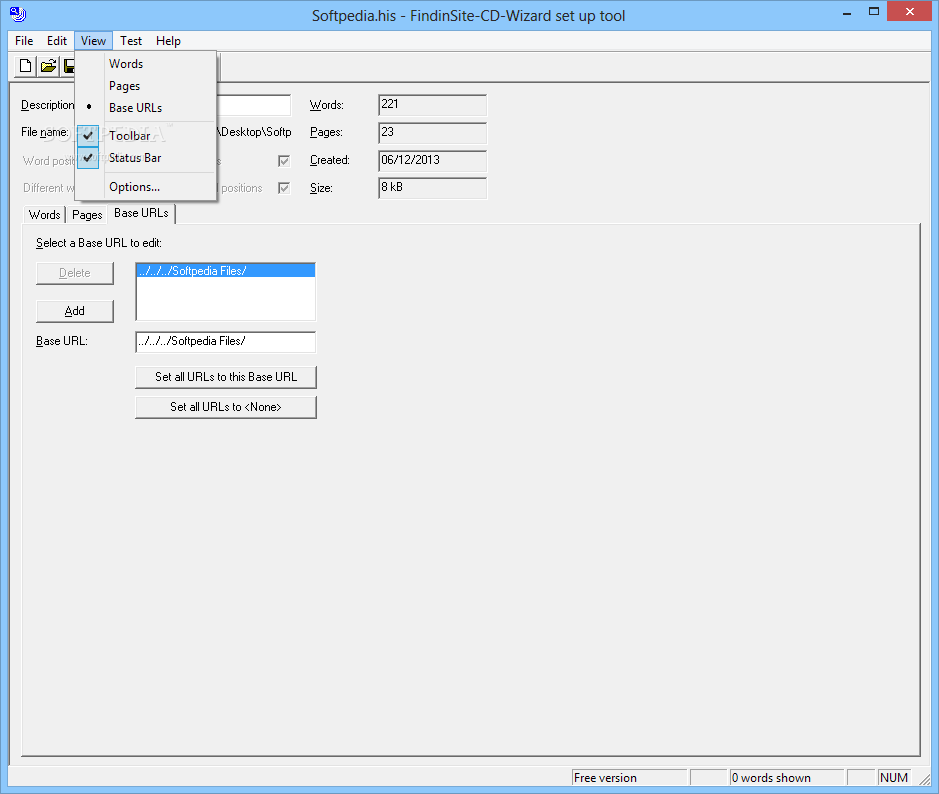Click the Pages count field showing 23
Viewport: 939px width, 794px height.
click(x=432, y=133)
